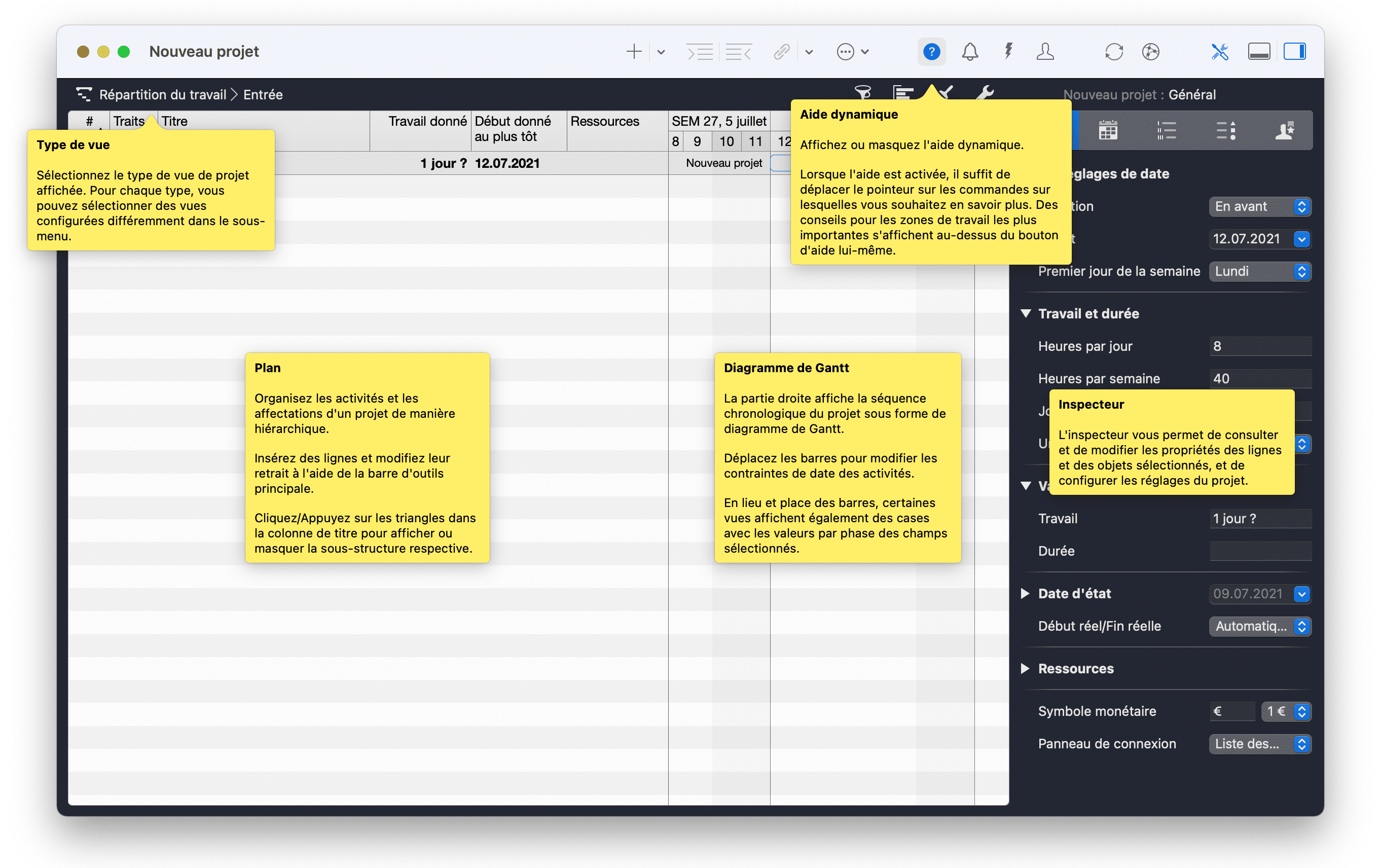Click the Titre column header
The image size is (1380, 868).
[174, 121]
